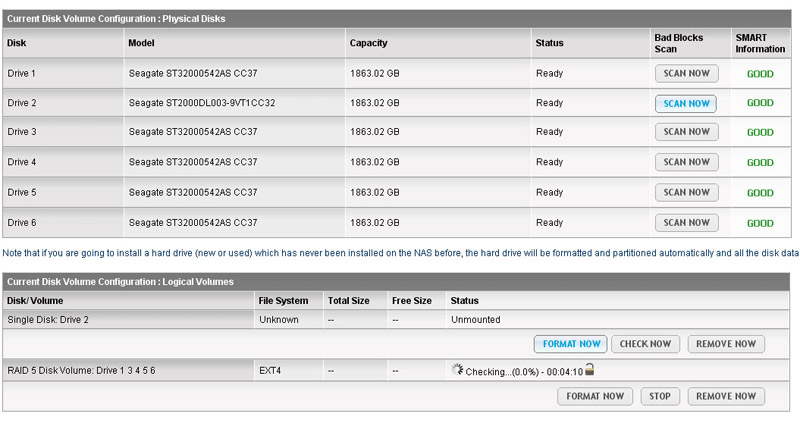Start bad blocks scan for Drive 1

click(x=686, y=73)
